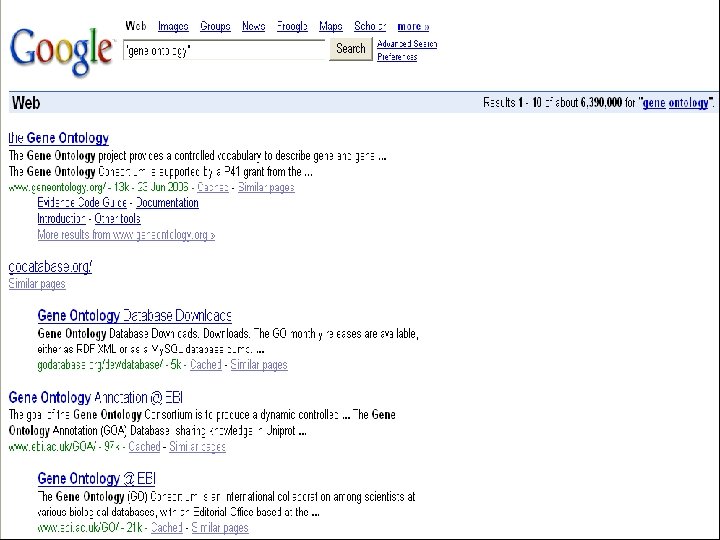
Task: Click the Search button
Action: pos(351,49)
